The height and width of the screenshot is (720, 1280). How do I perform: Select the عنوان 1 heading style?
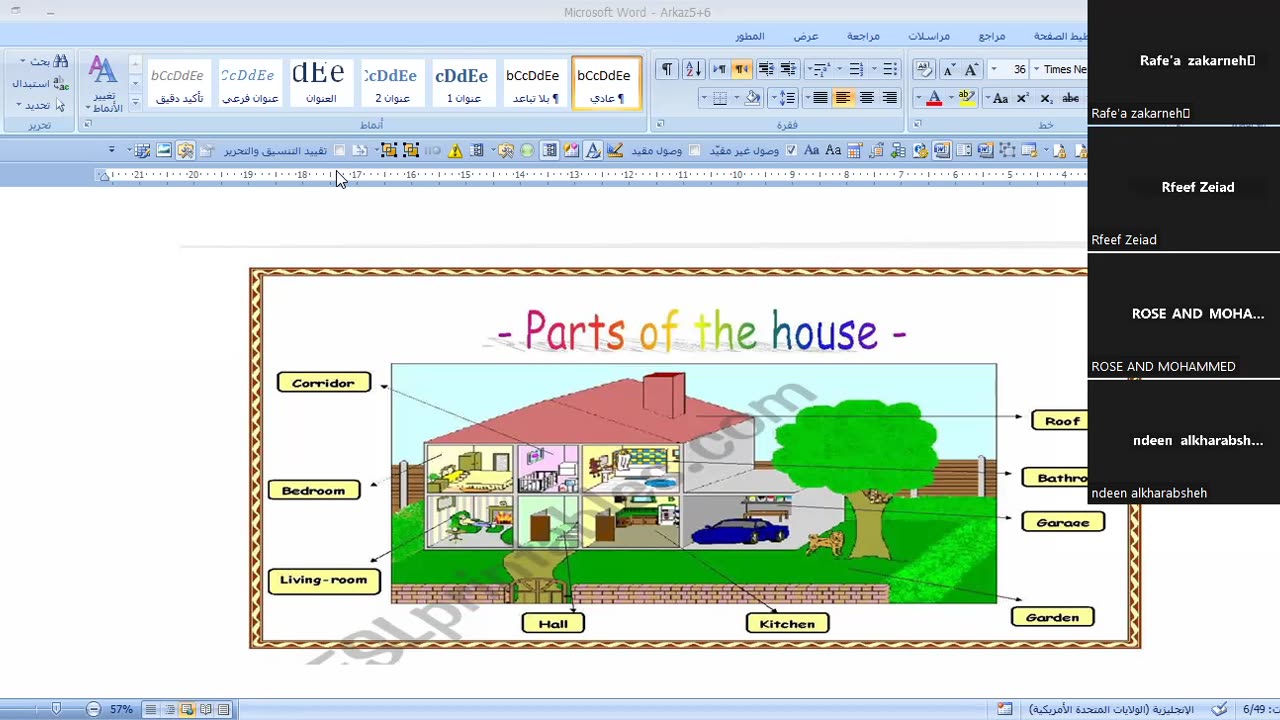click(463, 83)
